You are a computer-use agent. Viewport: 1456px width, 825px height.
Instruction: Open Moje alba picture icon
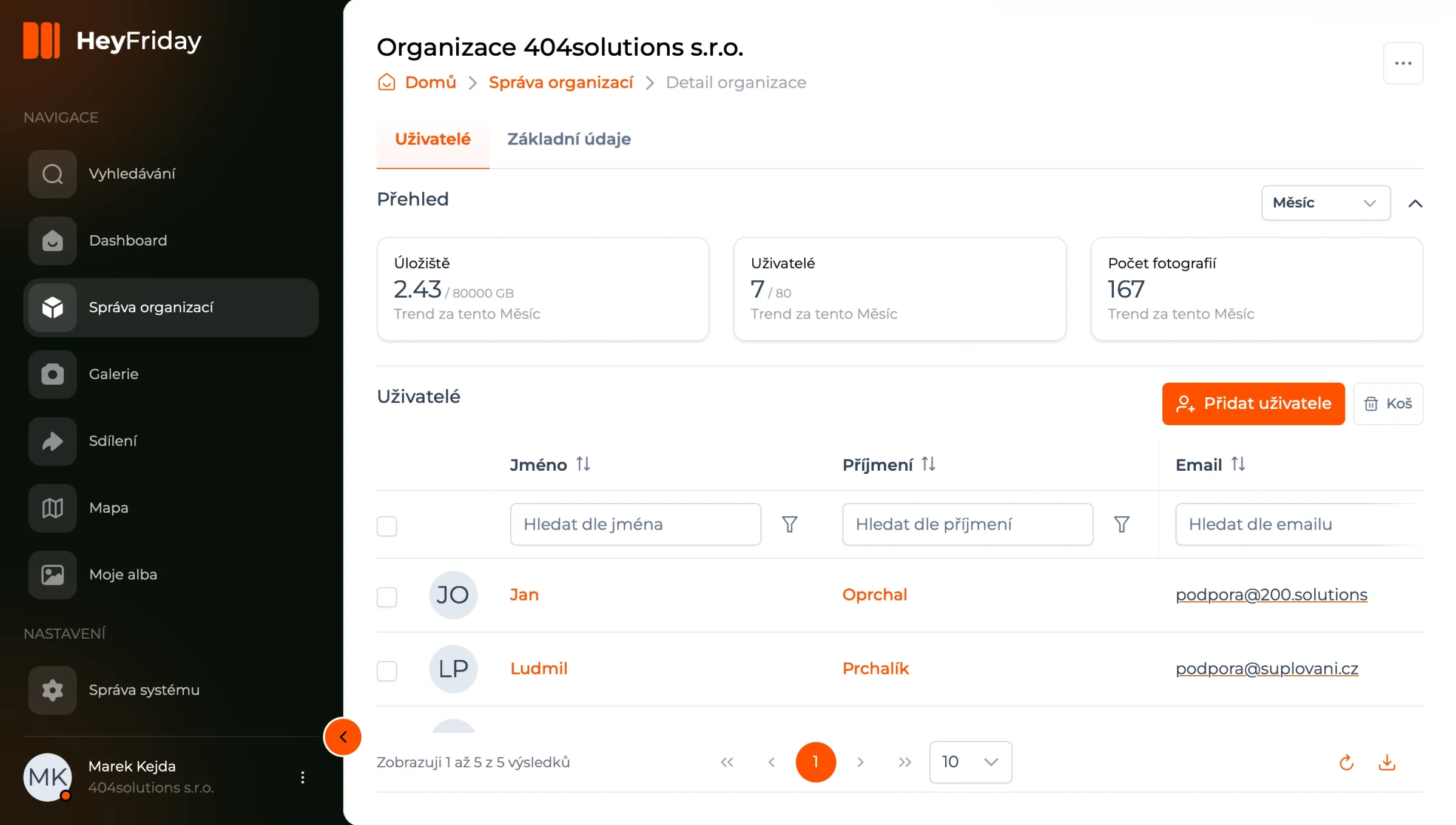coord(53,574)
